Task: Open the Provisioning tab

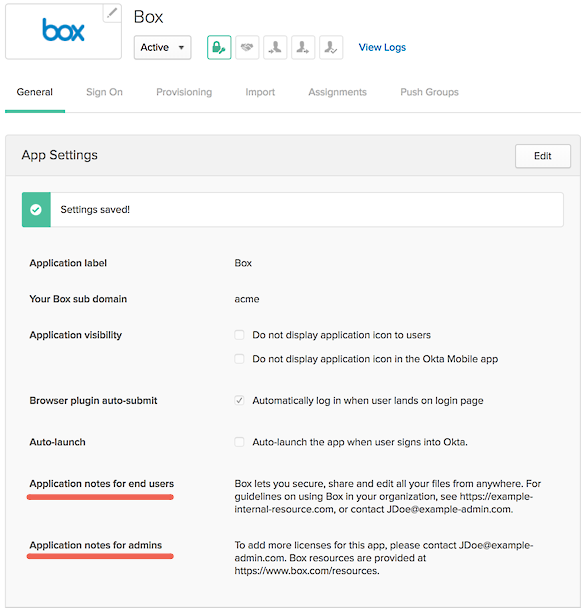Action: pyautogui.click(x=184, y=92)
